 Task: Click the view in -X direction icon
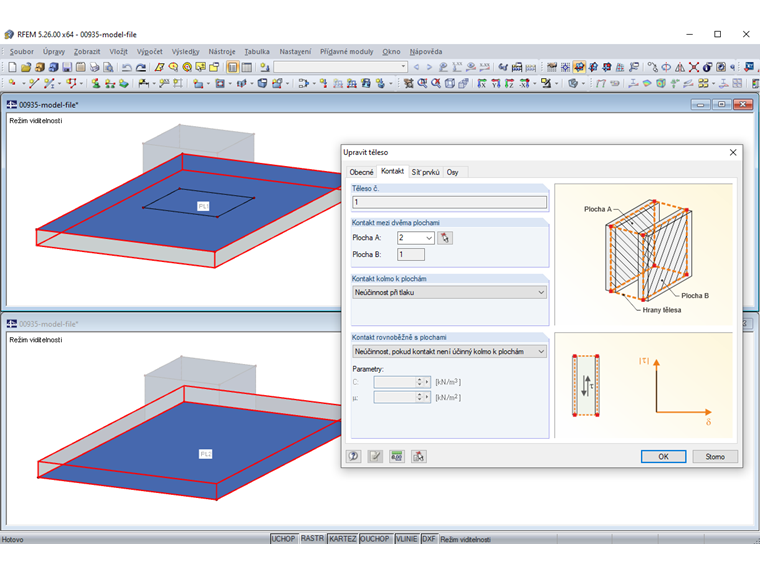coord(524,83)
